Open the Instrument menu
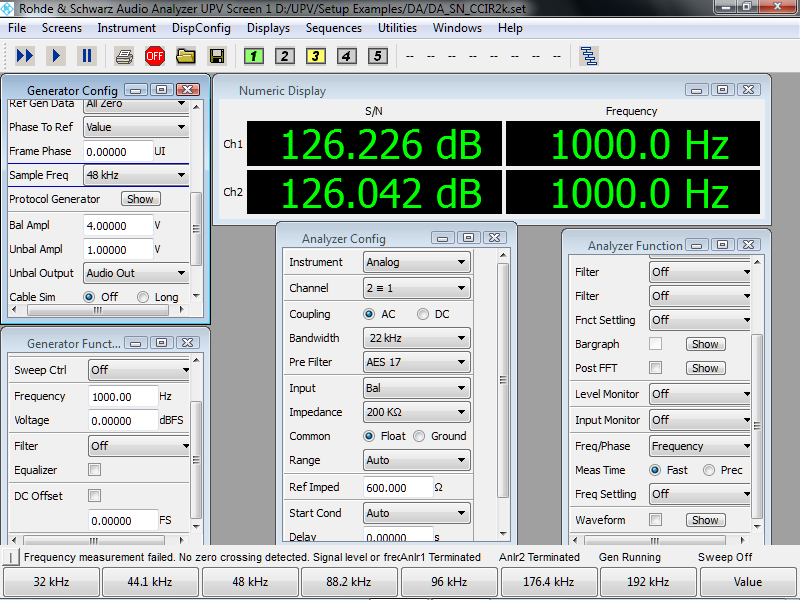 tap(126, 28)
